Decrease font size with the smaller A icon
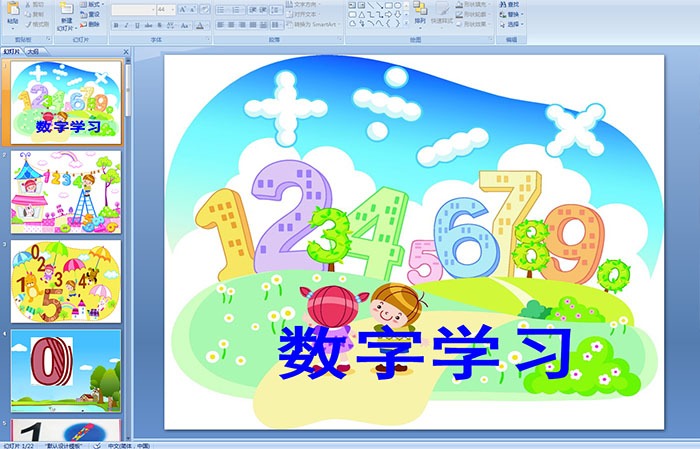Screen dimensions: 700x449 193,9
